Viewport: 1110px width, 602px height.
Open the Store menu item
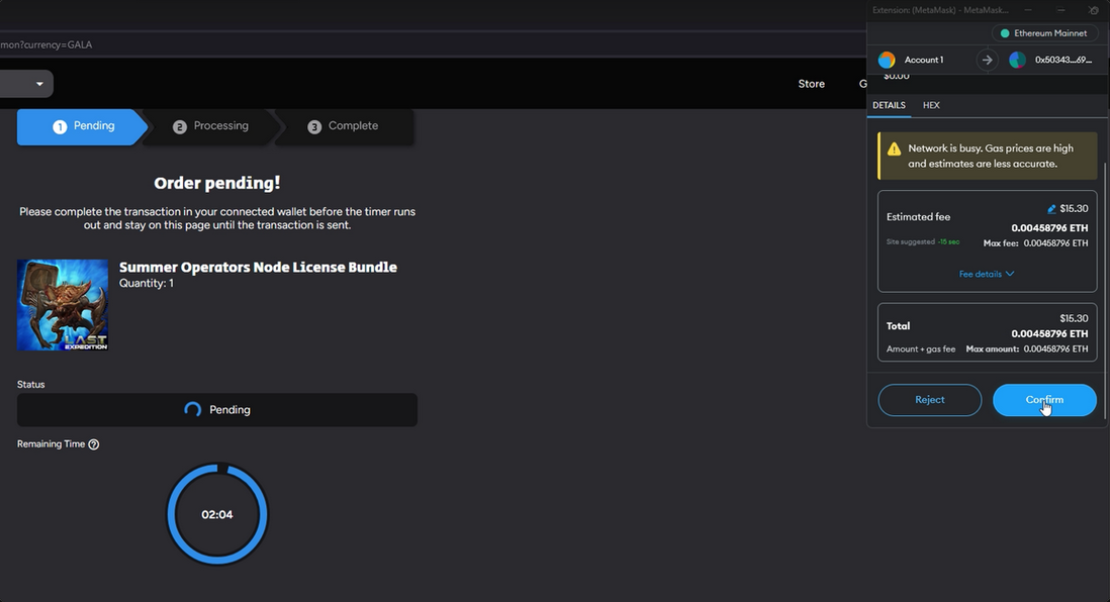coord(811,84)
